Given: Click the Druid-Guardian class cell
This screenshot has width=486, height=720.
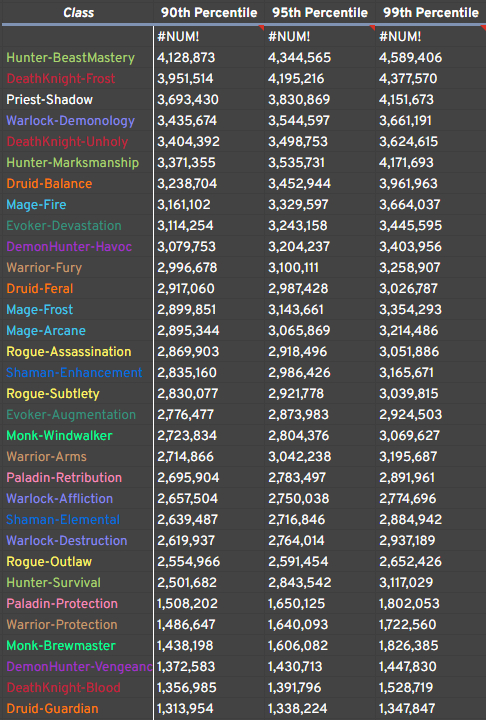Looking at the screenshot, I should [77, 709].
